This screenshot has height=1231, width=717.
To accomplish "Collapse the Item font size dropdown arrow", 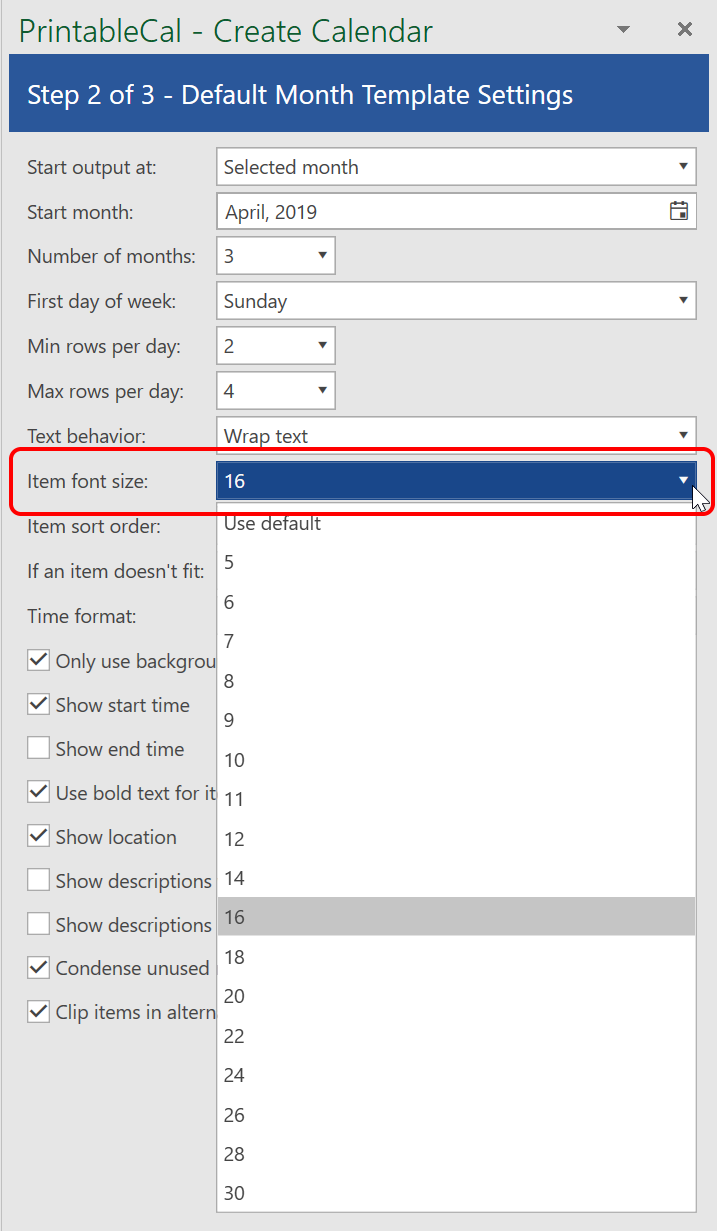I will [x=684, y=480].
